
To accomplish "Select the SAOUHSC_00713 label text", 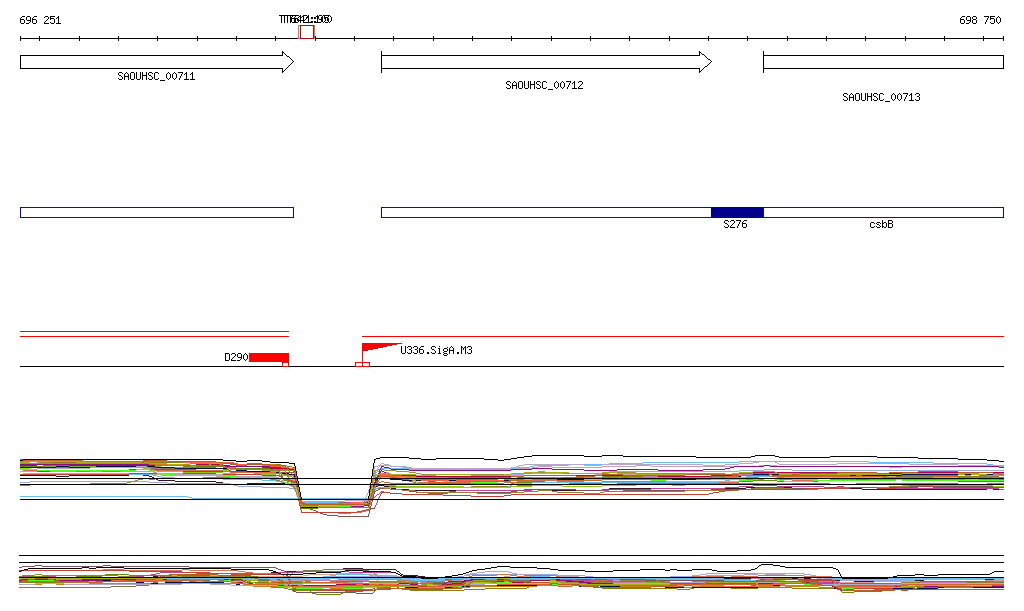I will (881, 97).
